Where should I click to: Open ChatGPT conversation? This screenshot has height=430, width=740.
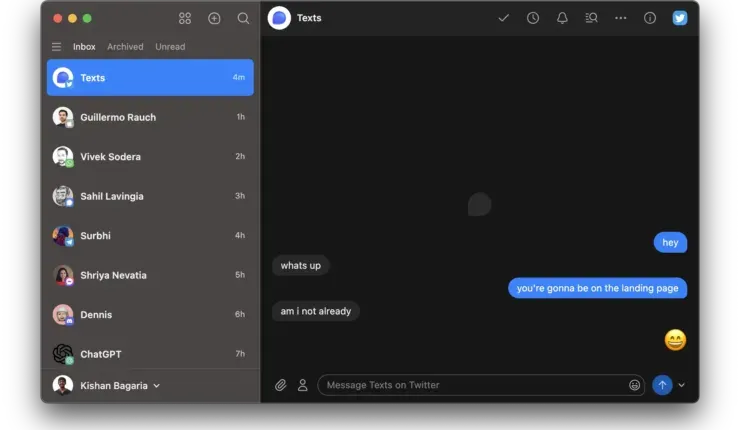coord(150,354)
